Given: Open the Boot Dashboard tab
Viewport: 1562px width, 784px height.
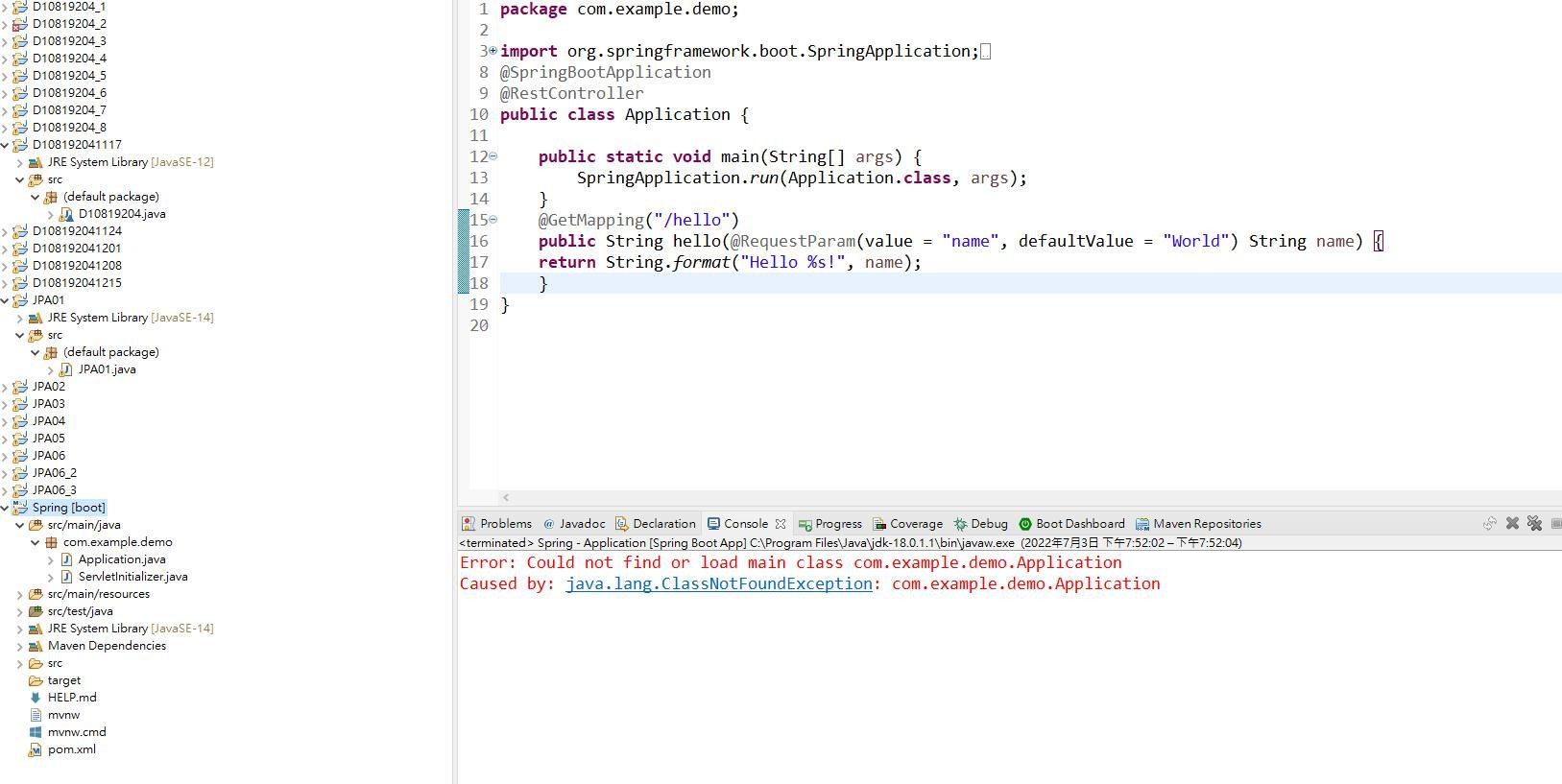Looking at the screenshot, I should [x=1071, y=524].
